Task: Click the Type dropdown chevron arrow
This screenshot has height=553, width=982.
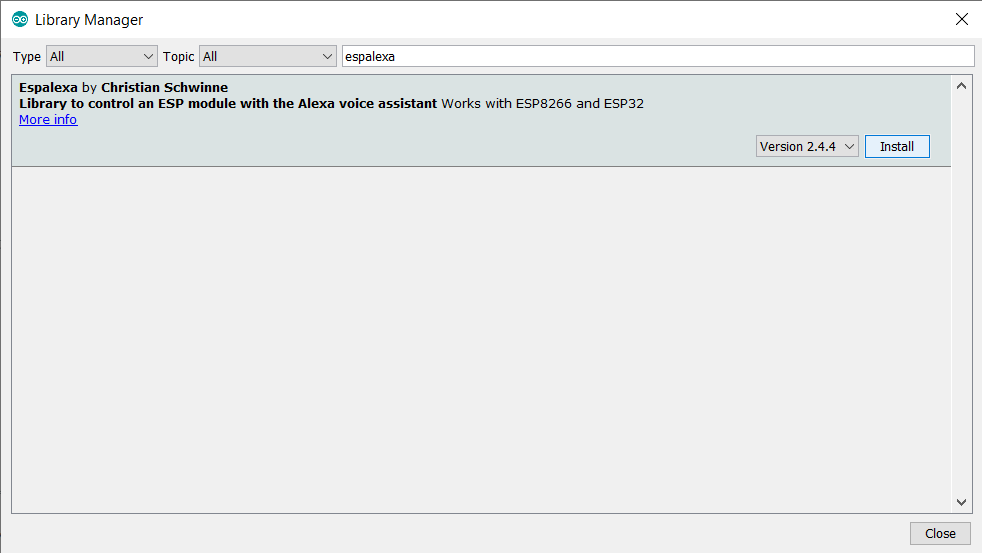Action: (x=148, y=56)
